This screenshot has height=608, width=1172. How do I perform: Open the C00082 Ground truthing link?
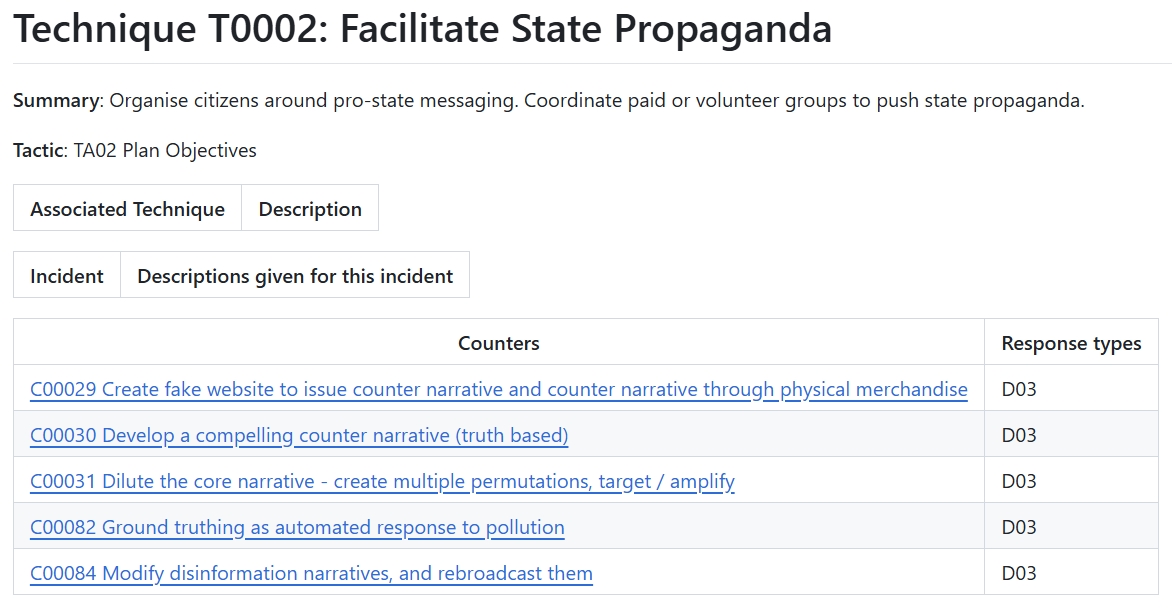tap(297, 527)
